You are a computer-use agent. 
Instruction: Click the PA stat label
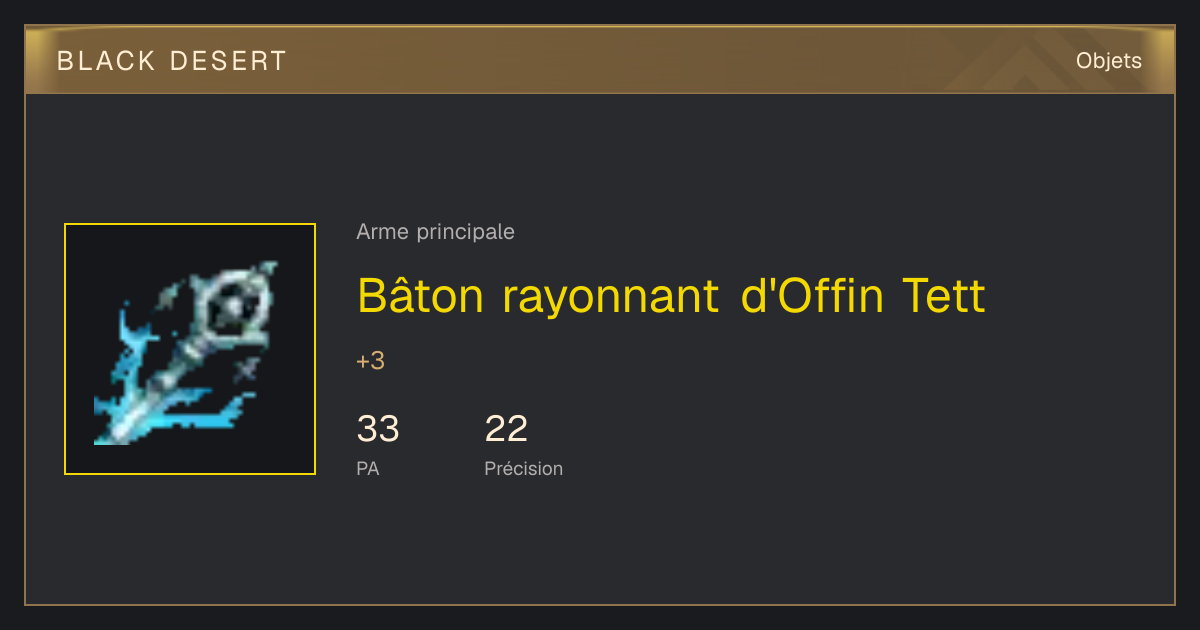click(368, 468)
